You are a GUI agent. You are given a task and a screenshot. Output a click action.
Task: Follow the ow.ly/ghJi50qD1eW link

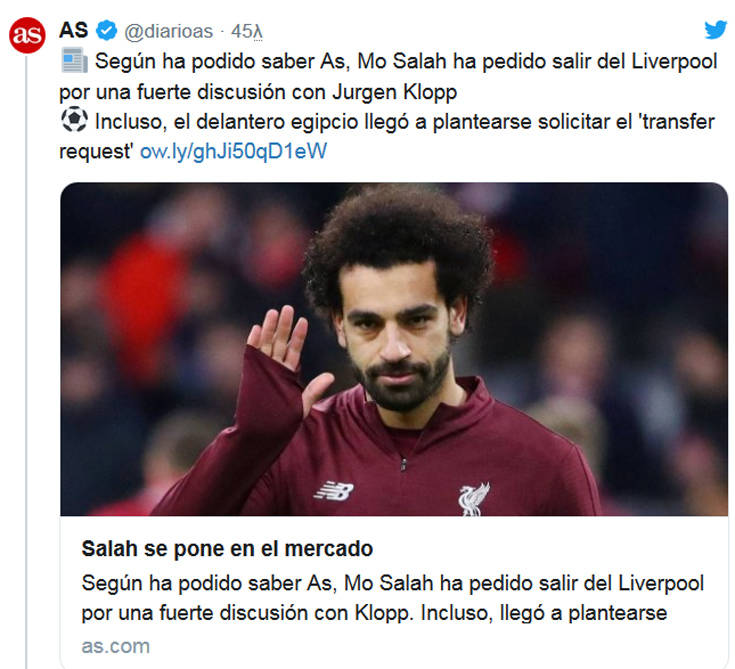pyautogui.click(x=233, y=151)
